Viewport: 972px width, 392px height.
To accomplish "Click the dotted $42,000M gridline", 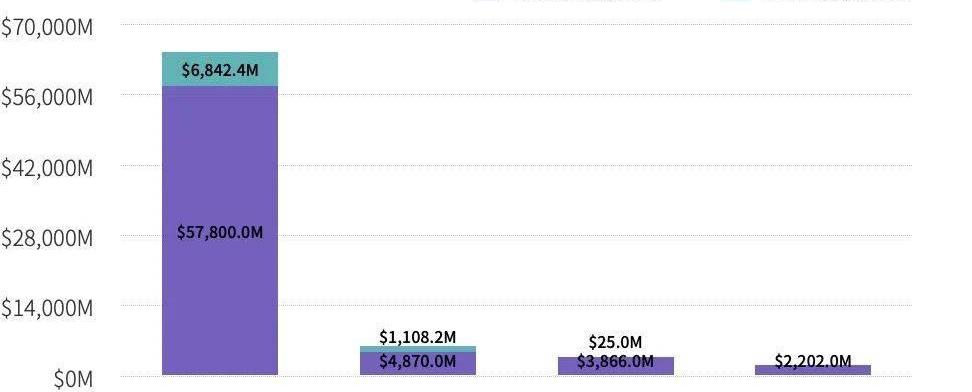I will click(x=516, y=166).
